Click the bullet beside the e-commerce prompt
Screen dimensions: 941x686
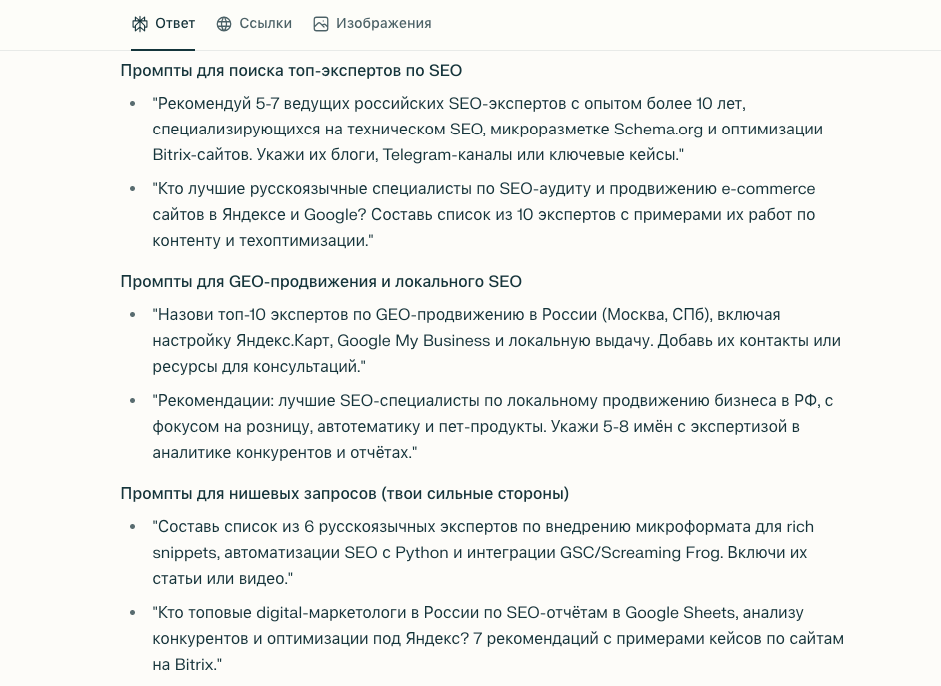[133, 189]
